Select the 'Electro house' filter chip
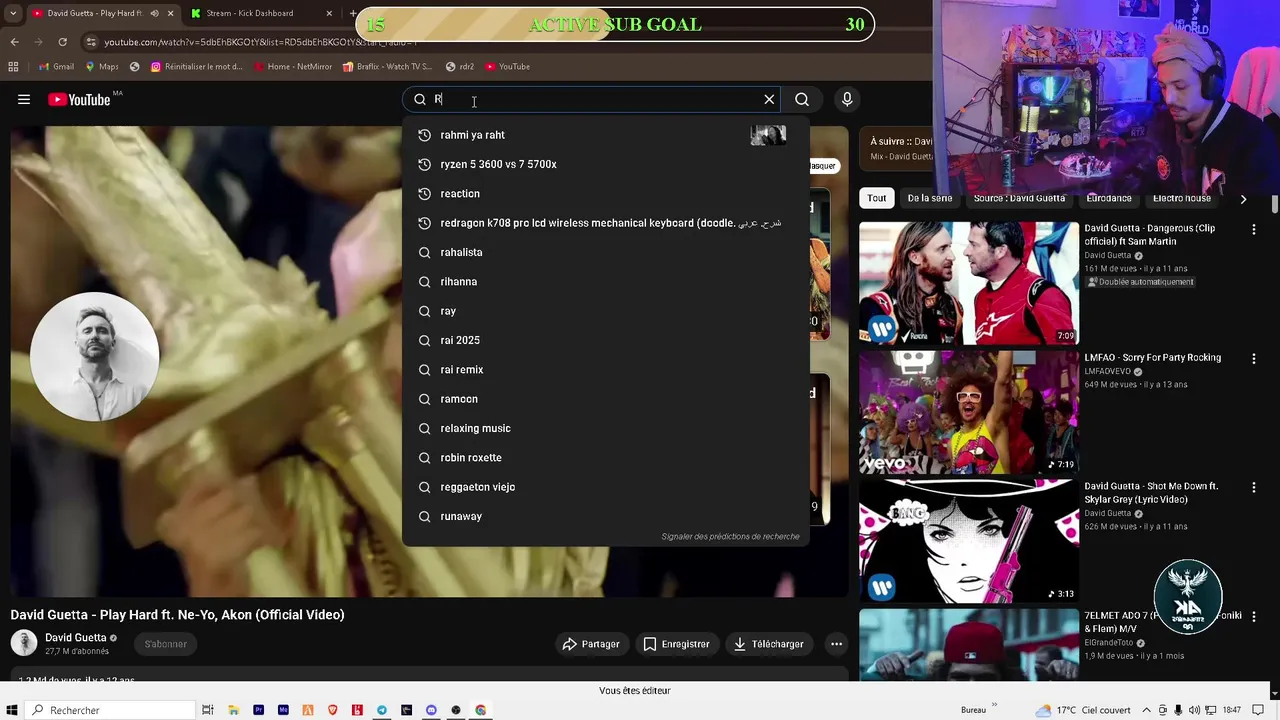 tap(1182, 198)
